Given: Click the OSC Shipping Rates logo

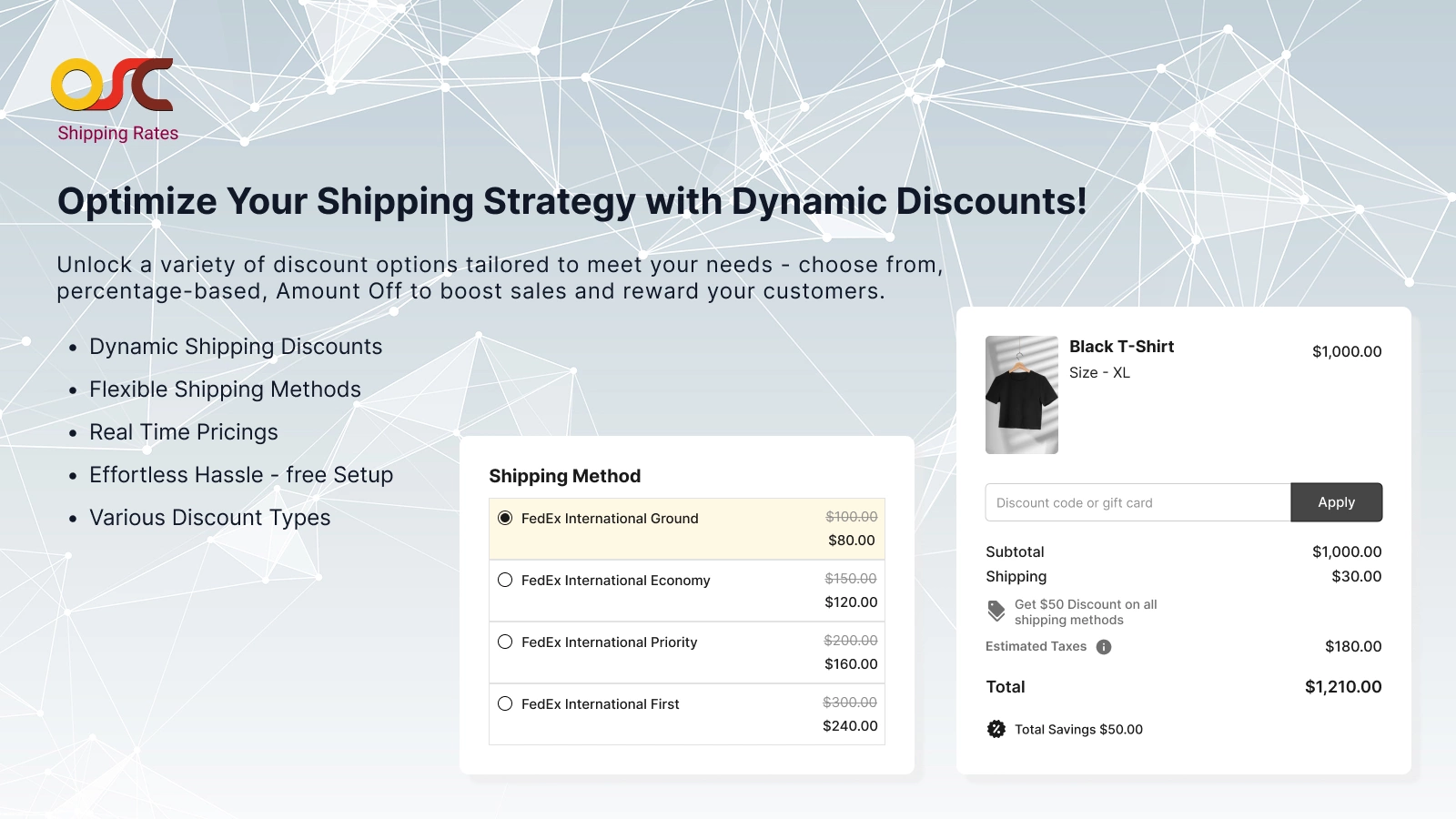Looking at the screenshot, I should (112, 85).
